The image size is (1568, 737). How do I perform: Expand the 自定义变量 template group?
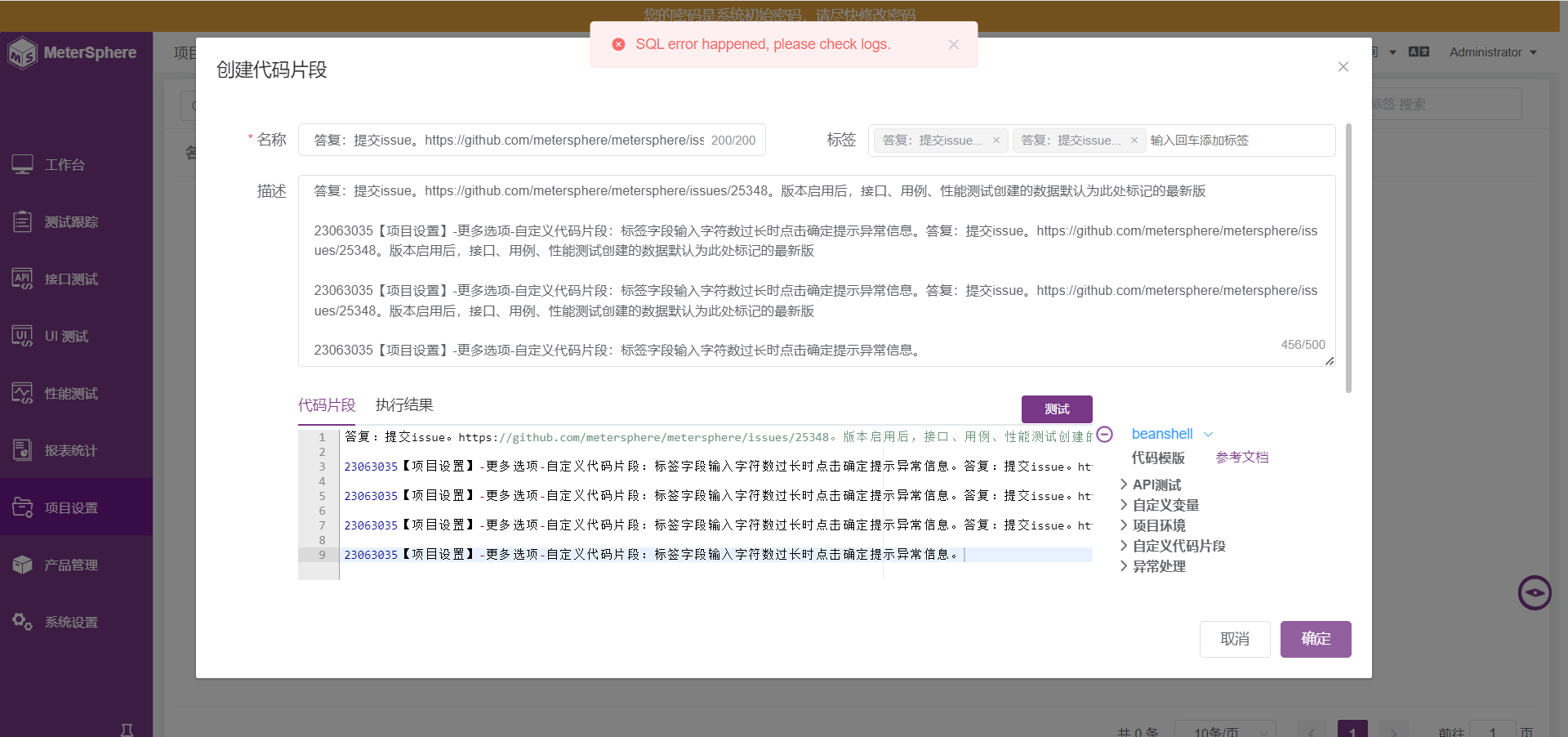point(1160,505)
